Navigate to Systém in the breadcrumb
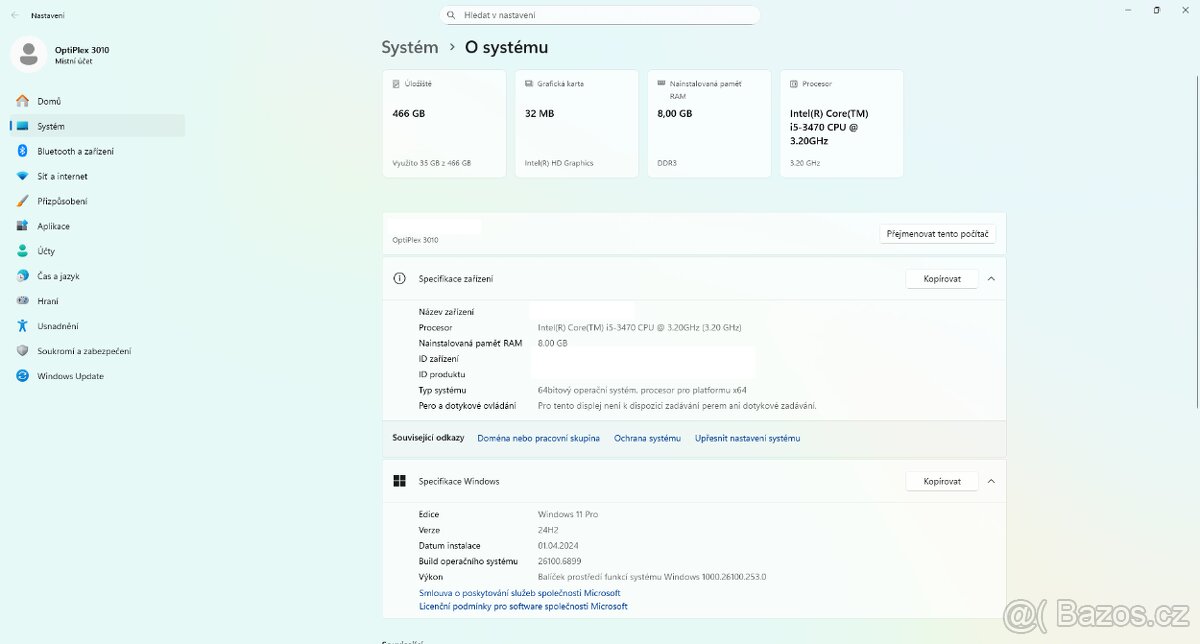 [409, 47]
